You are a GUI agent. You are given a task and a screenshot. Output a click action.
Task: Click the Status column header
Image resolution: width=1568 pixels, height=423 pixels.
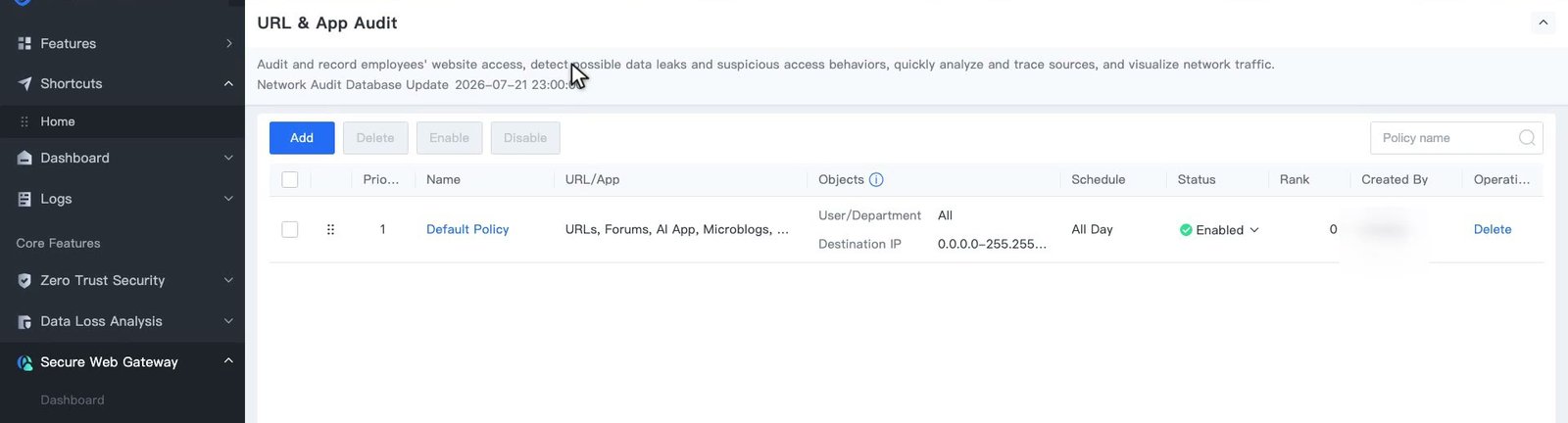click(1197, 180)
